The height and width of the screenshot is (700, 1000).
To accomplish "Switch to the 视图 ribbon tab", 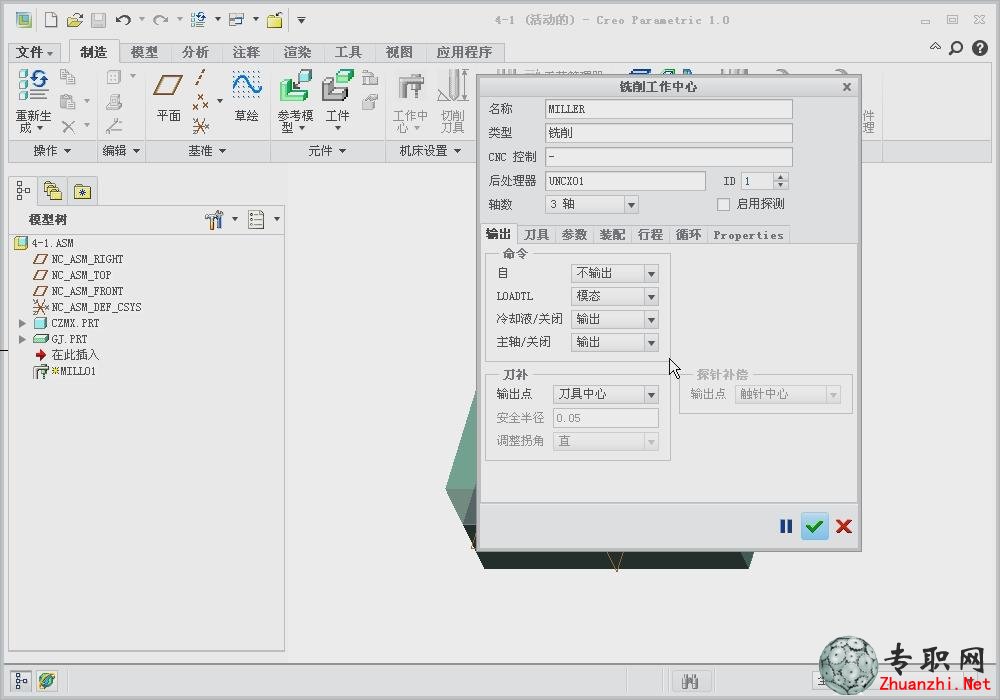I will (399, 52).
